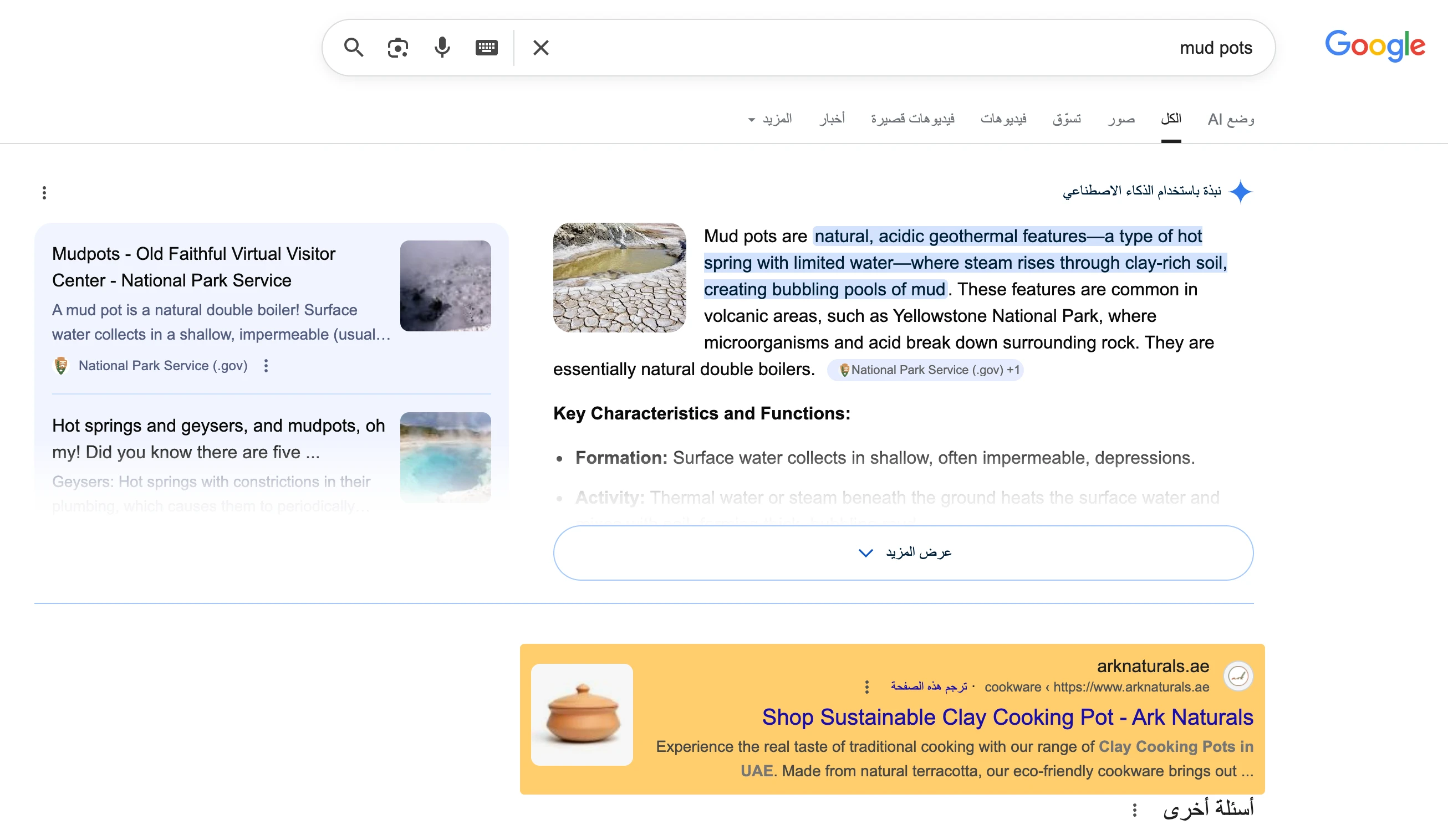The width and height of the screenshot is (1448, 840).
Task: Clear the search query with the X icon
Action: point(540,47)
